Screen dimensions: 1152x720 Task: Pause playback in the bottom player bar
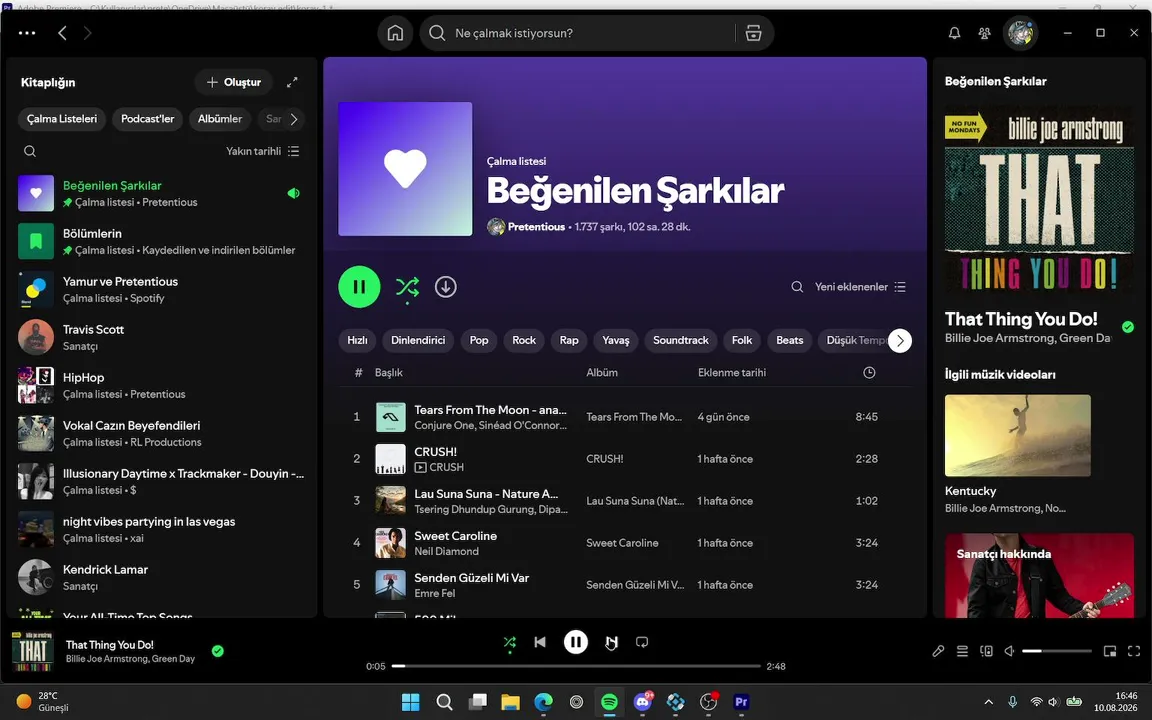pyautogui.click(x=576, y=642)
